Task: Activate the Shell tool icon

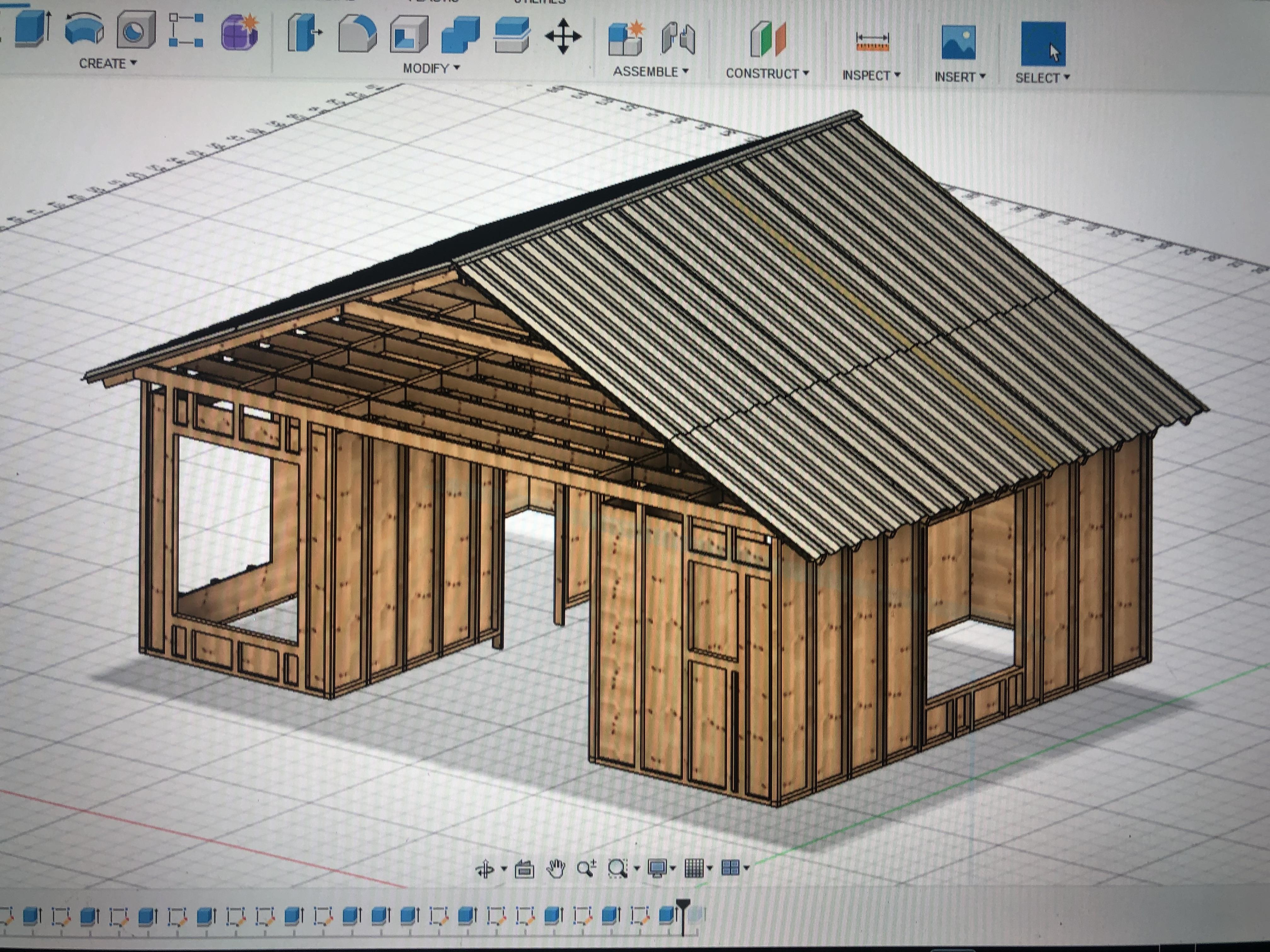Action: (409, 34)
